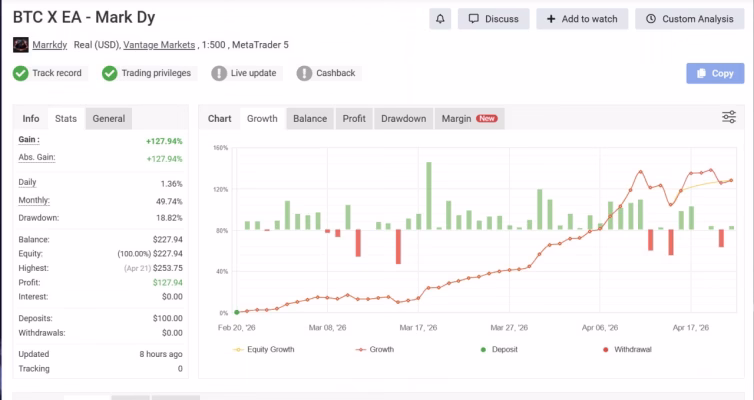Click the Track record checkmark icon
754x400 pixels.
coord(21,73)
